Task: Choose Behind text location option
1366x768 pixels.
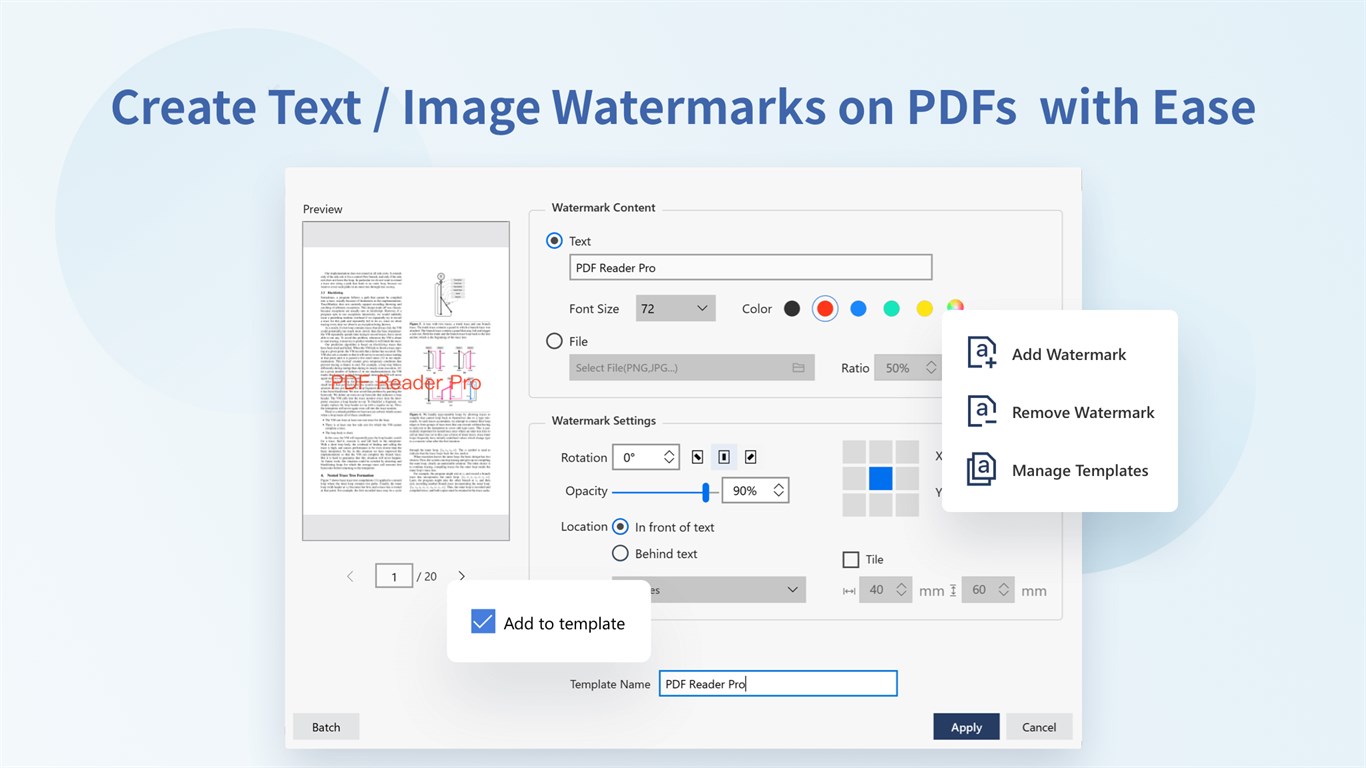Action: [x=620, y=553]
